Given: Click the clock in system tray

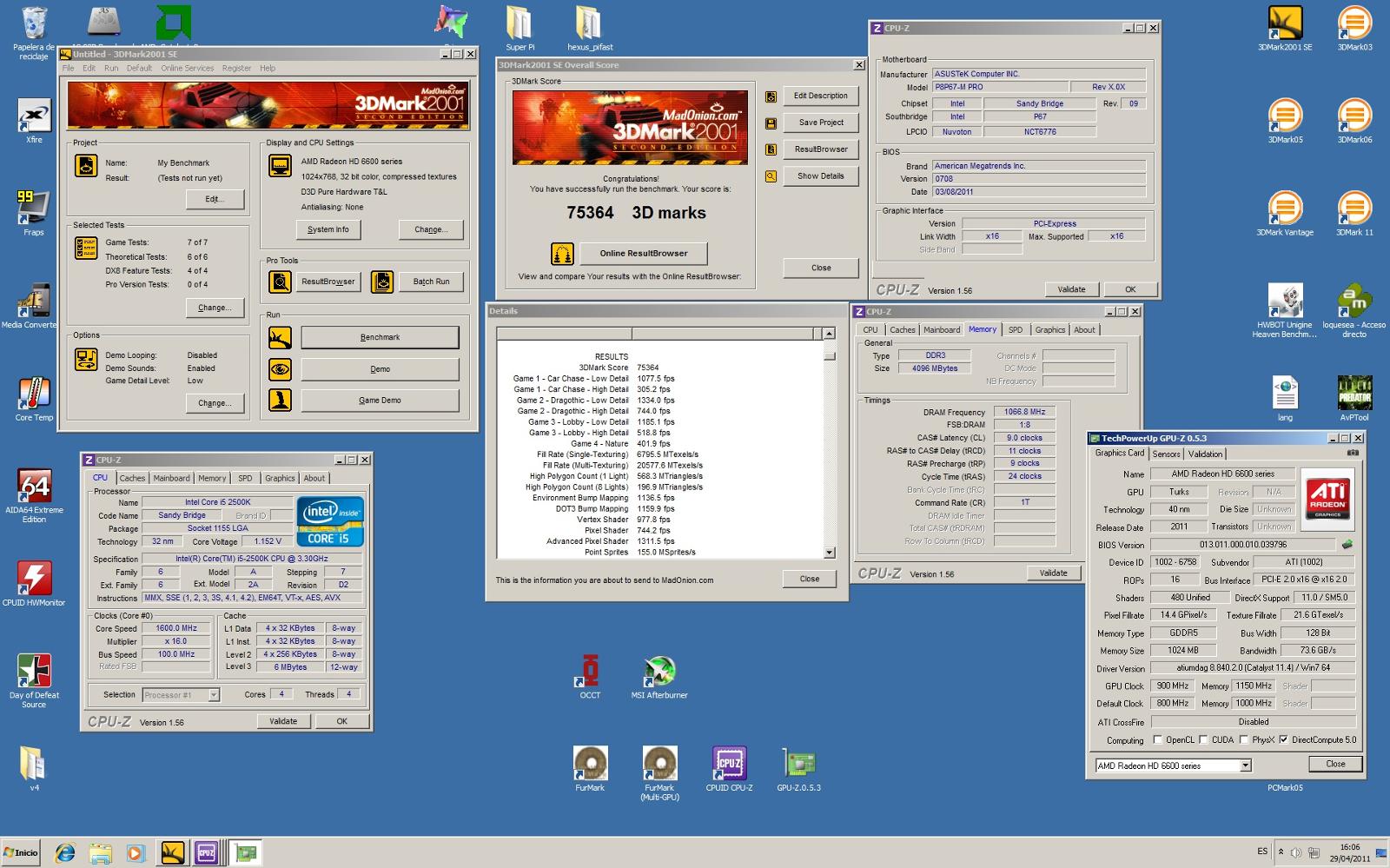Looking at the screenshot, I should coord(1349,852).
